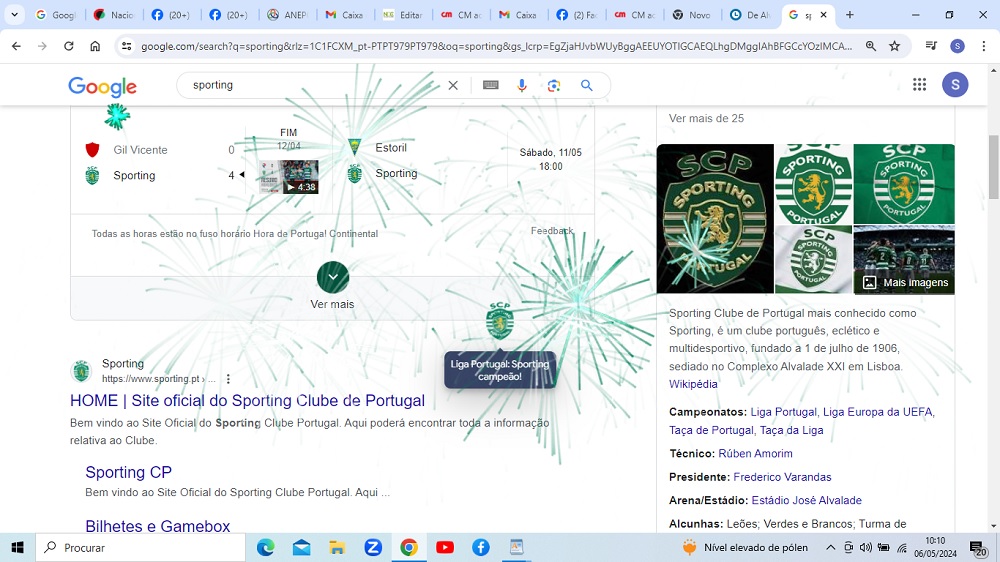1000x562 pixels.
Task: Clear the search box text
Action: [453, 85]
